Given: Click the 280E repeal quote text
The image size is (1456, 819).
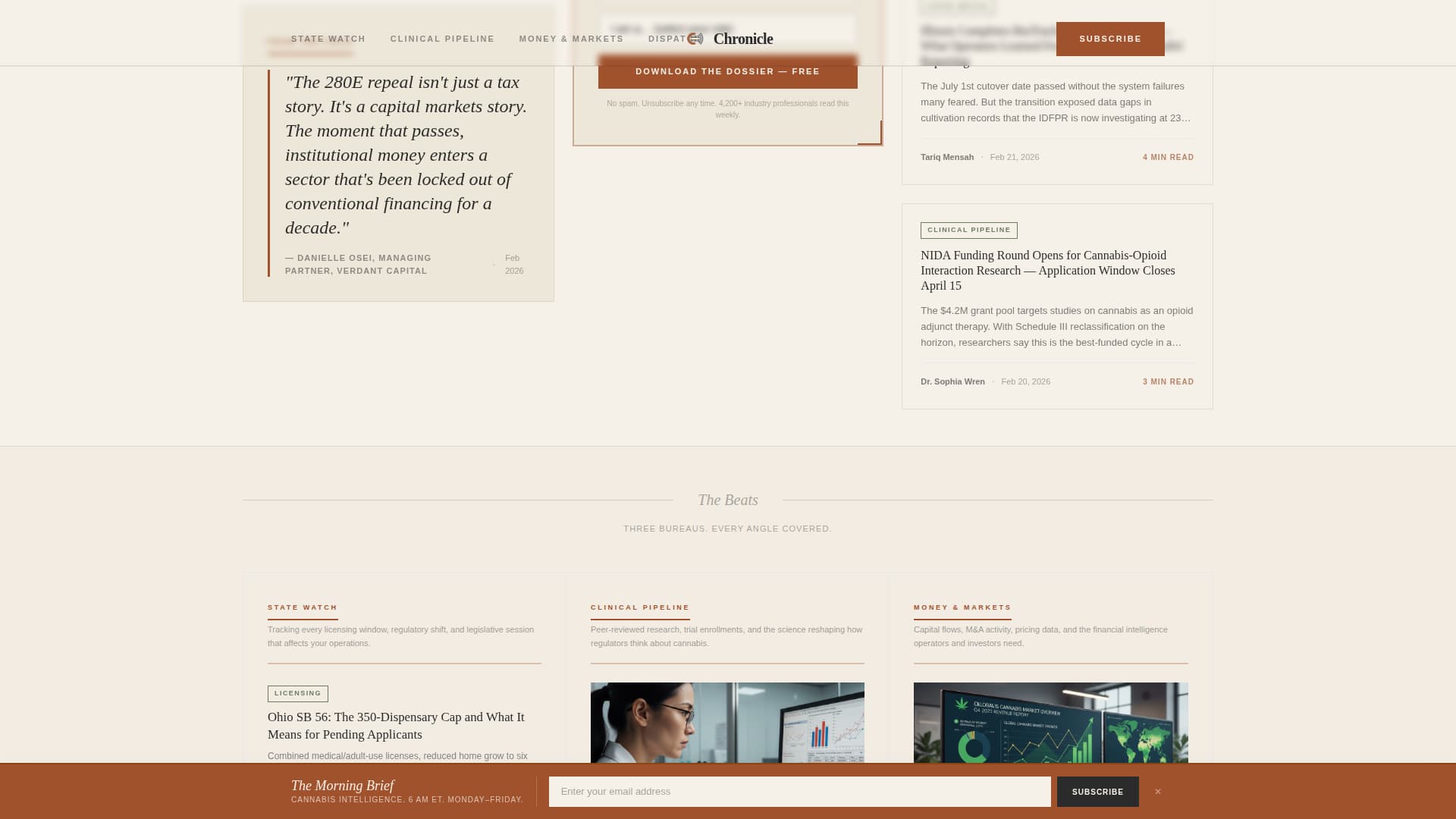Looking at the screenshot, I should pyautogui.click(x=406, y=155).
